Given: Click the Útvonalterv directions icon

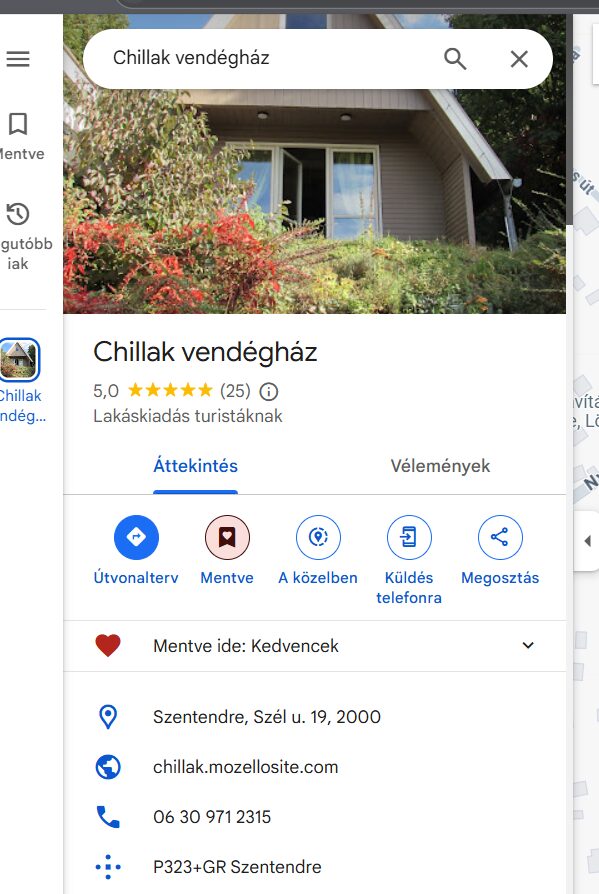Looking at the screenshot, I should pyautogui.click(x=136, y=537).
